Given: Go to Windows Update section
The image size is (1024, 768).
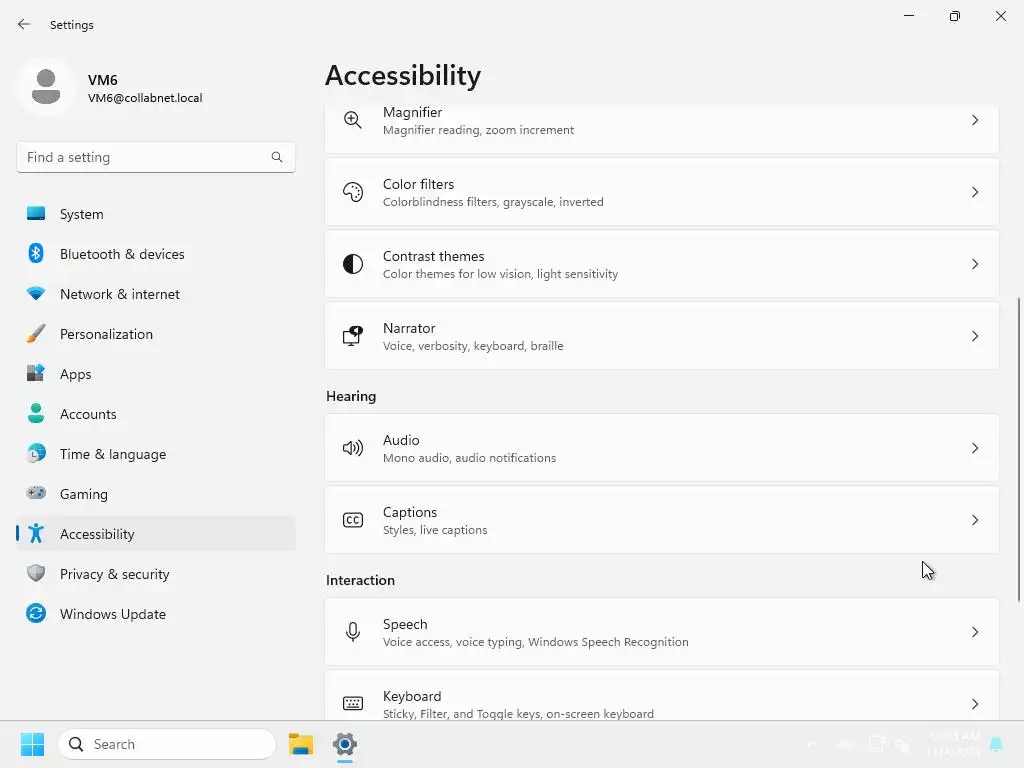Looking at the screenshot, I should (x=112, y=614).
